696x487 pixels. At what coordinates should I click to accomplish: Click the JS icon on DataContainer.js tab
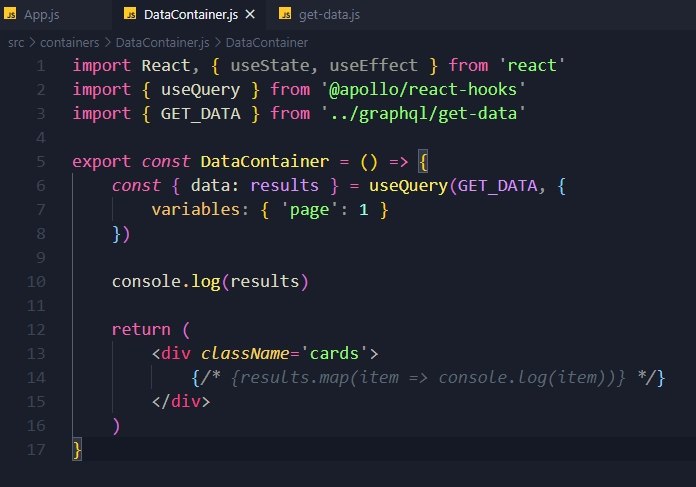point(130,14)
